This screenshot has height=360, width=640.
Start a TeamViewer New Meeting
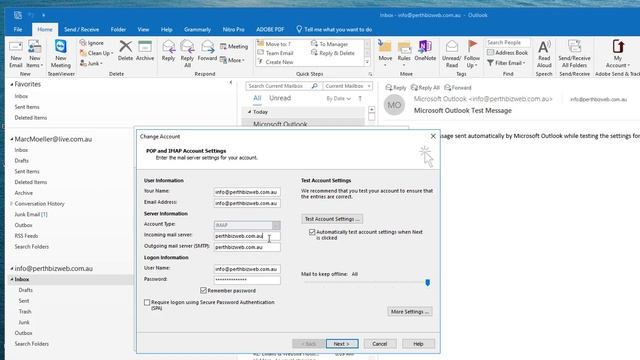pos(61,54)
